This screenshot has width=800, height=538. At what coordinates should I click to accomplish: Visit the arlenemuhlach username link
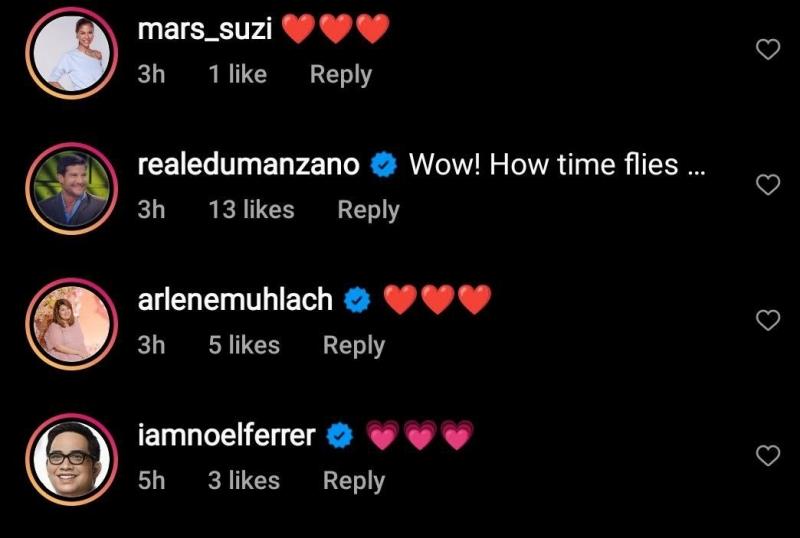235,300
